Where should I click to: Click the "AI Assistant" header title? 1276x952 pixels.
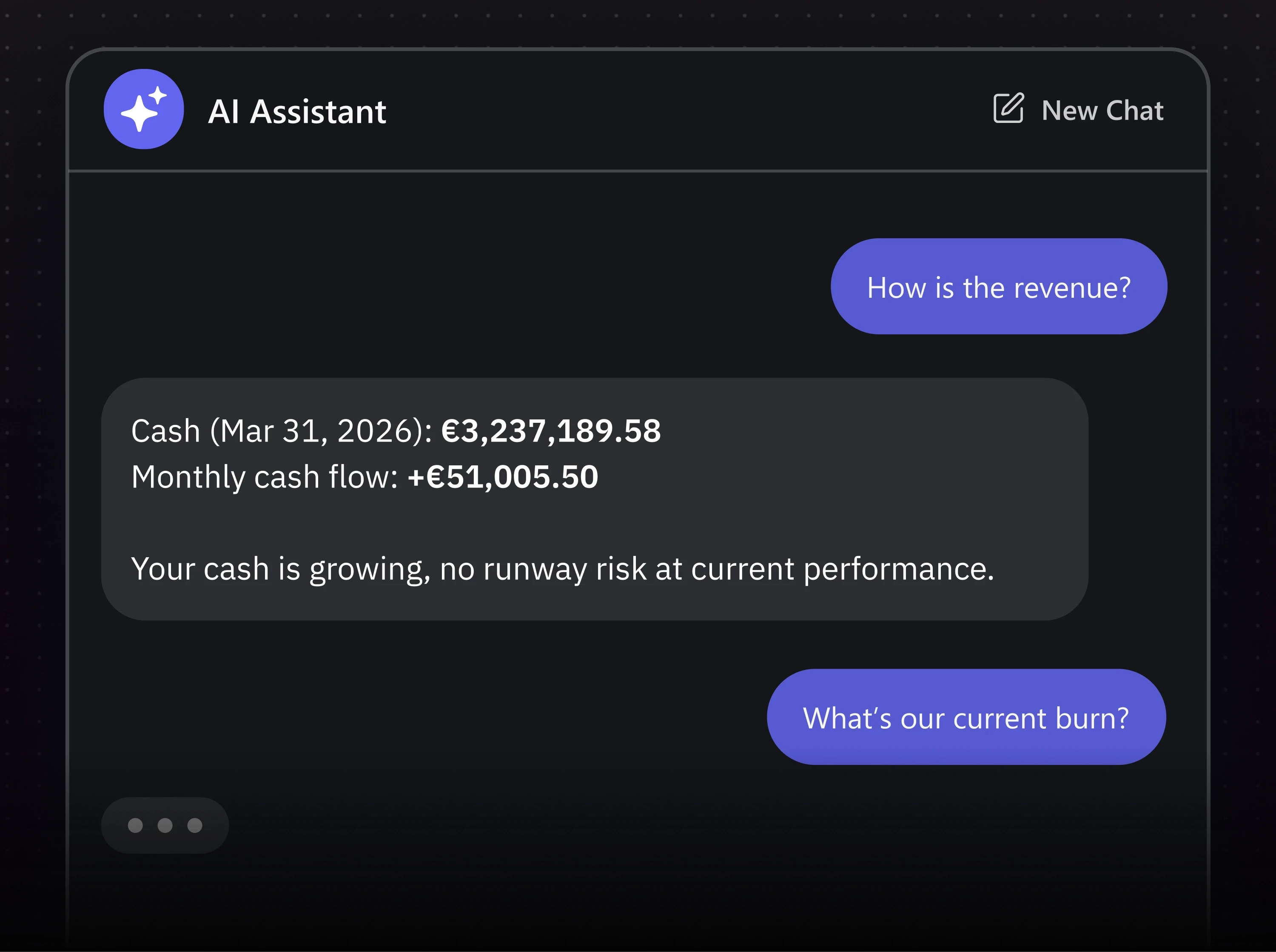pyautogui.click(x=297, y=111)
